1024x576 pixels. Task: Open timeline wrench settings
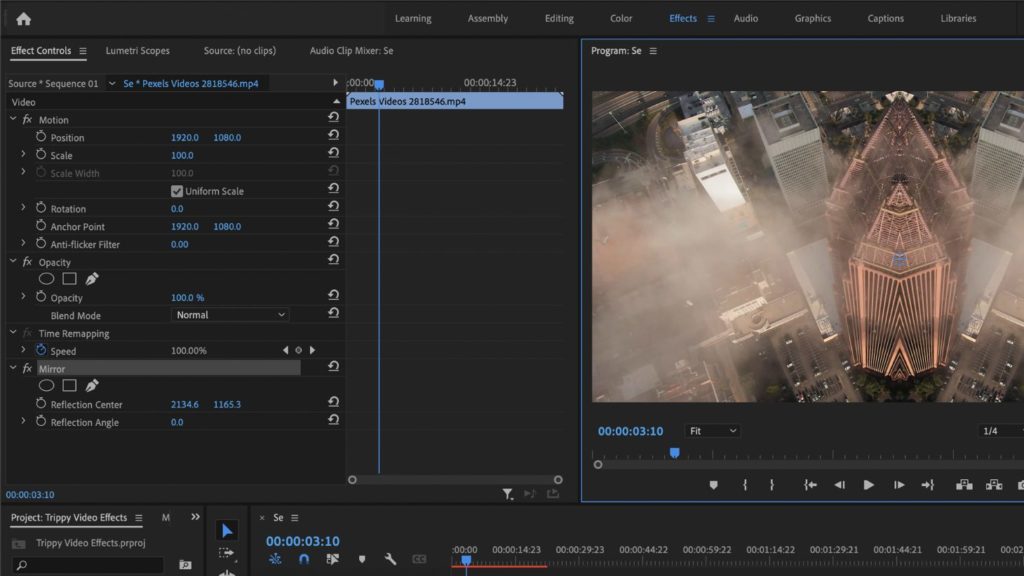[x=391, y=559]
